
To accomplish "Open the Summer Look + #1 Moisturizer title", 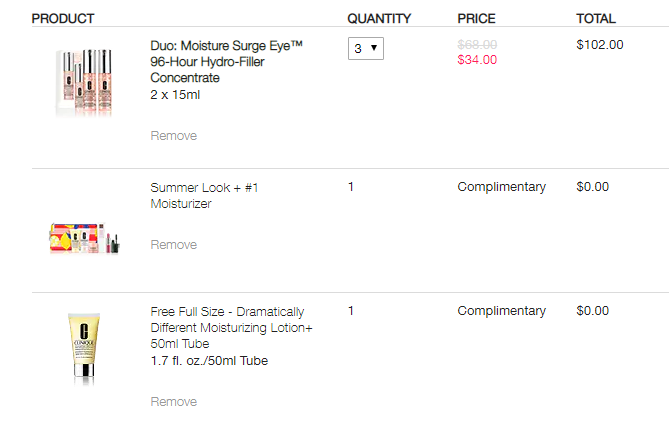I will coord(204,195).
